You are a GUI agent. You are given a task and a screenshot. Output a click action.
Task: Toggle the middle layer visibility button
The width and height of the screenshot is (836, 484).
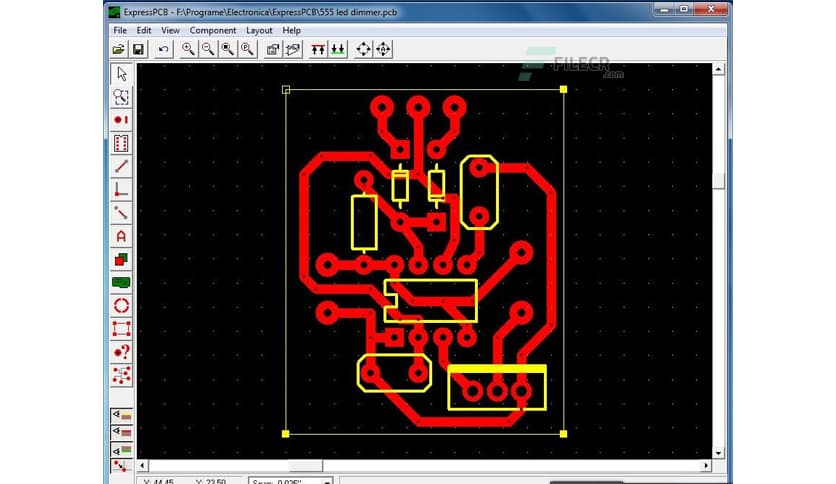(x=121, y=432)
